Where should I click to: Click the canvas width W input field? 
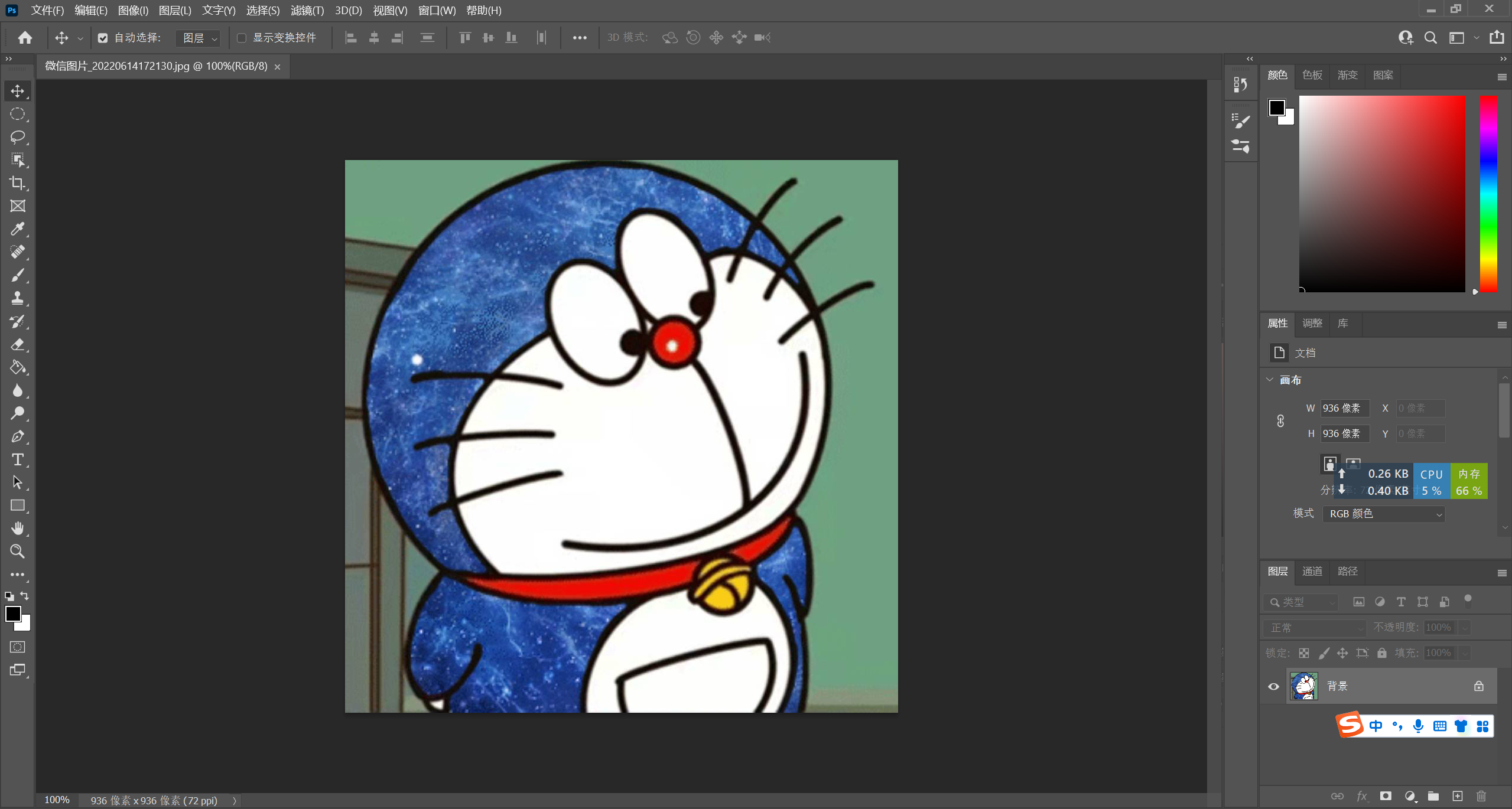1344,408
